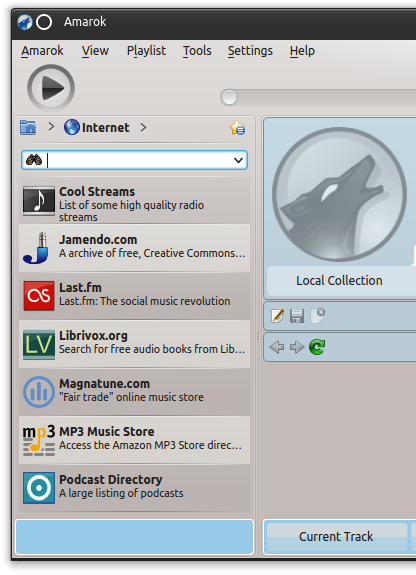Viewport: 416px width, 575px height.
Task: Focus the service search filter field
Action: coord(135,160)
